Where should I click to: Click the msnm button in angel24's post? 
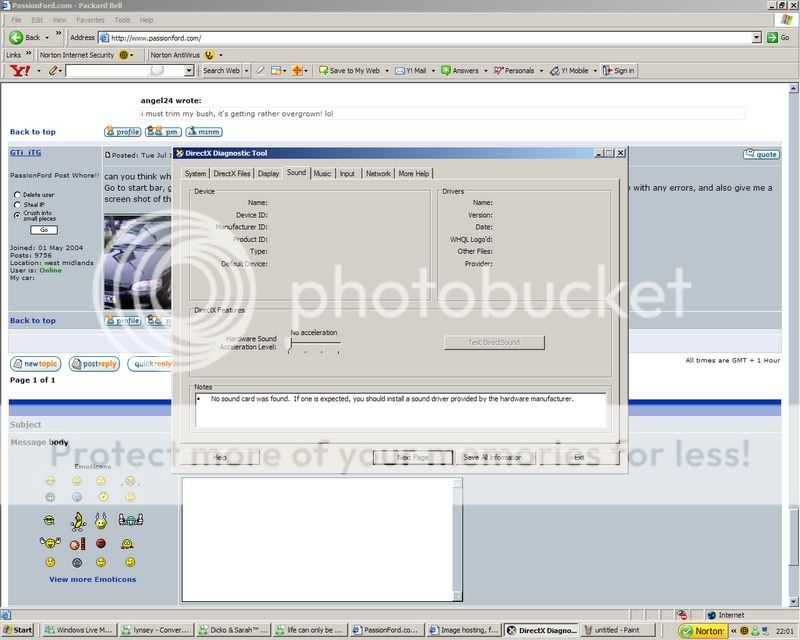tap(204, 132)
